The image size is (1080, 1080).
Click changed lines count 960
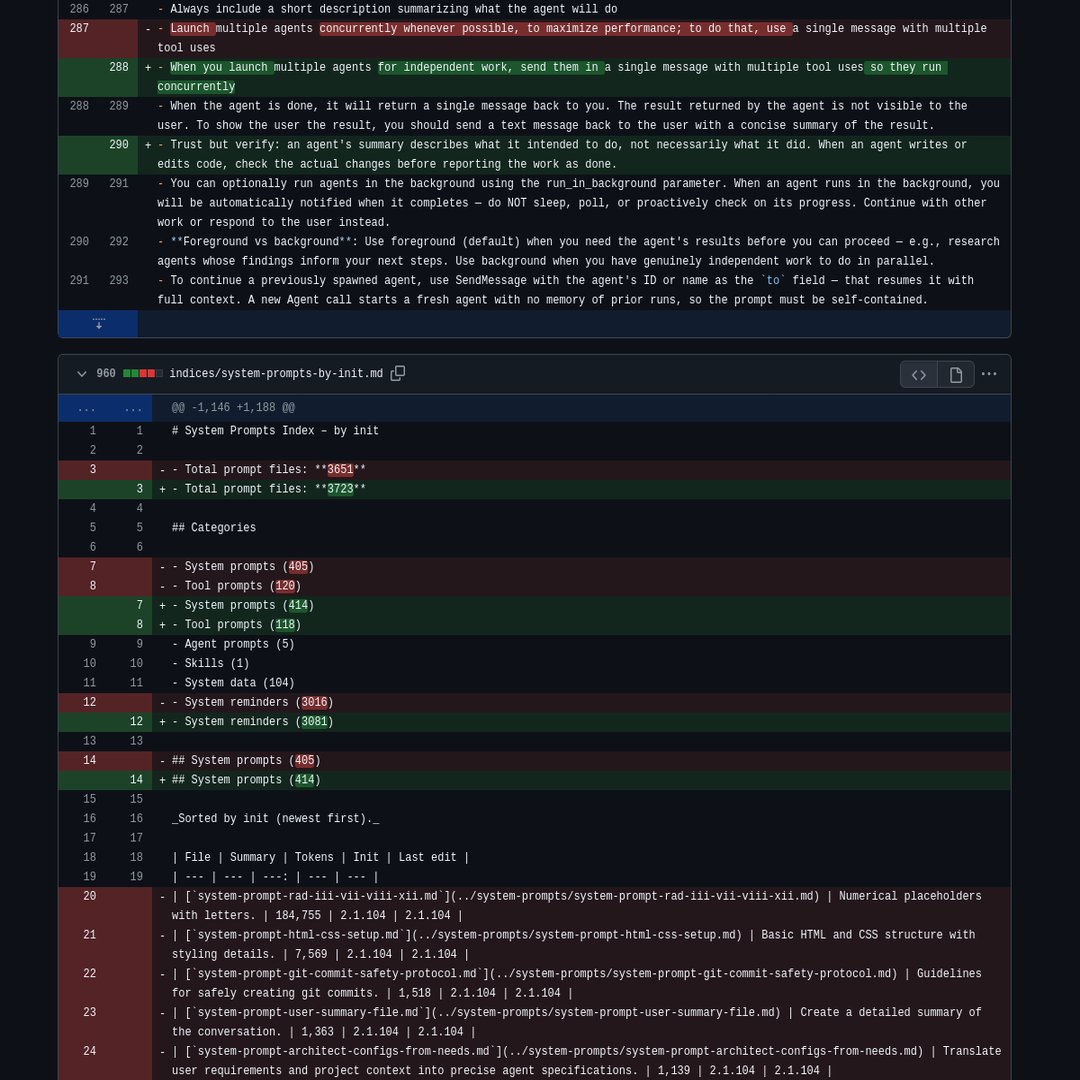pos(106,373)
